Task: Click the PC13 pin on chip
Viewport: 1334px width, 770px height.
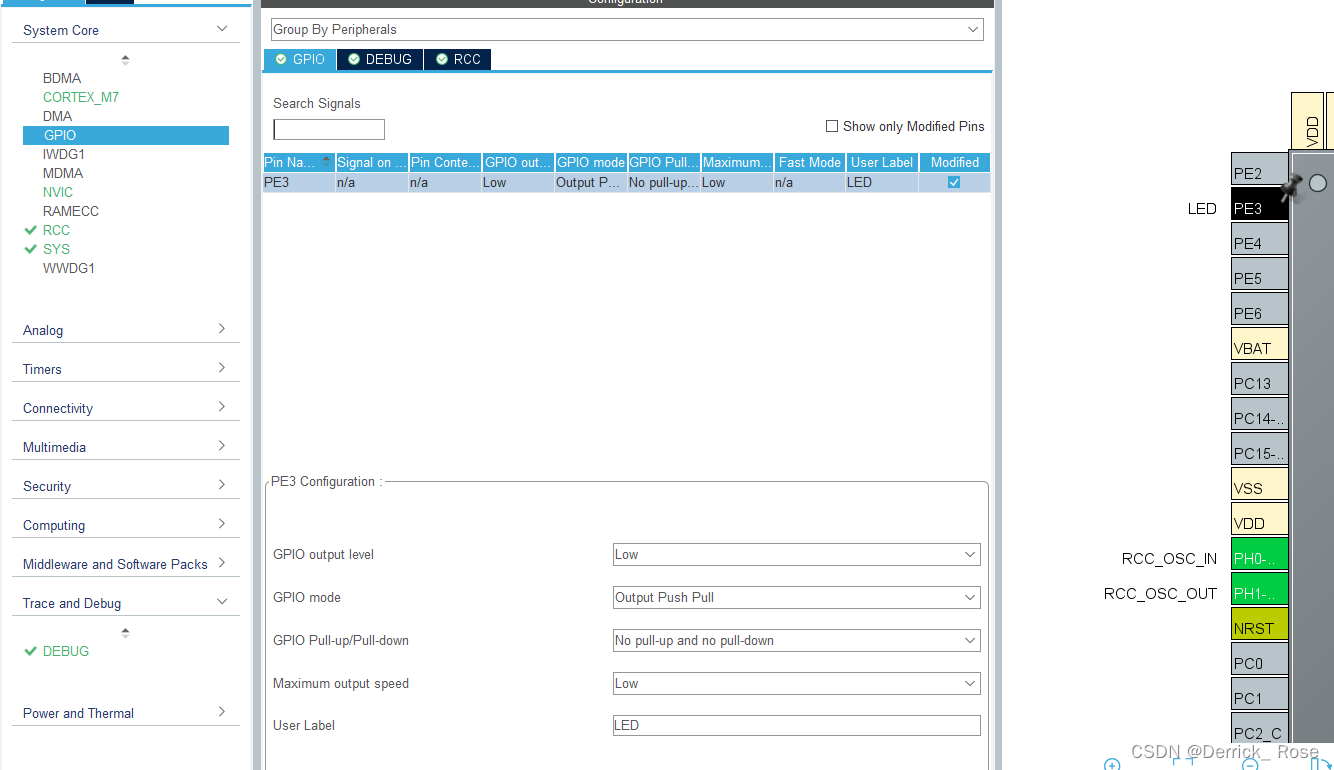Action: pos(1259,380)
